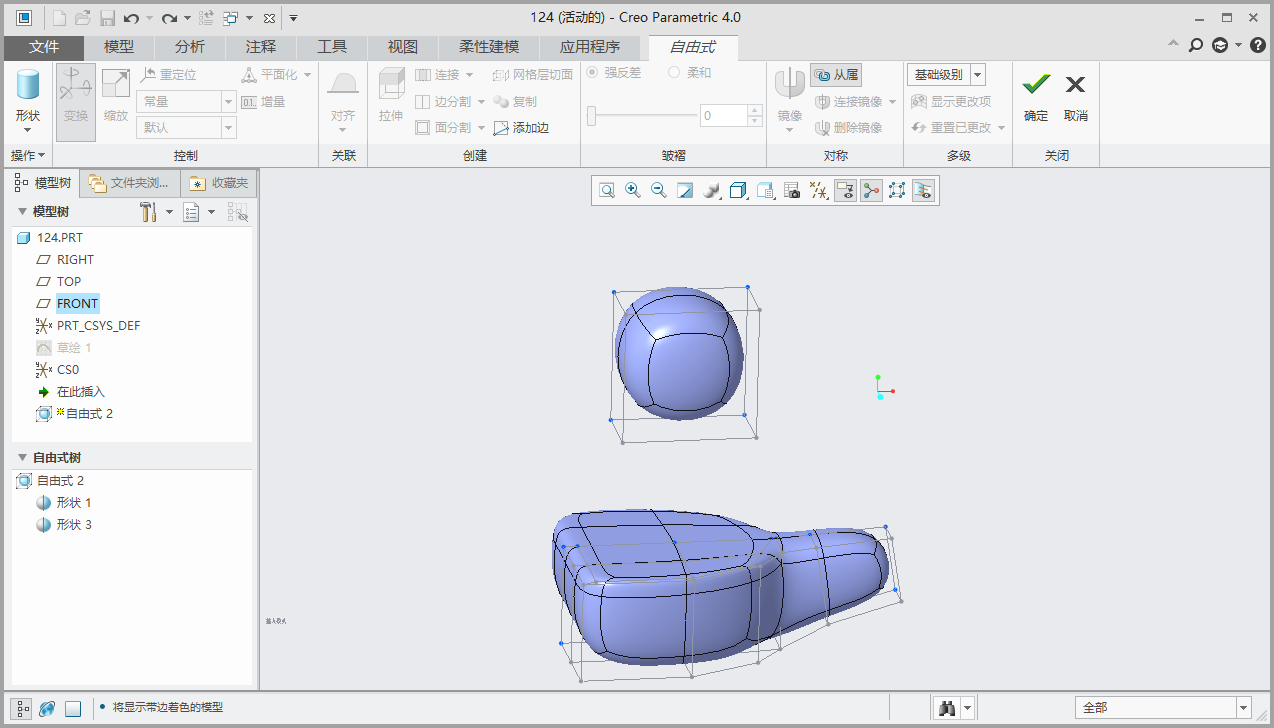This screenshot has width=1274, height=728.
Task: Toggle the control mesh box display icon
Action: click(x=897, y=190)
